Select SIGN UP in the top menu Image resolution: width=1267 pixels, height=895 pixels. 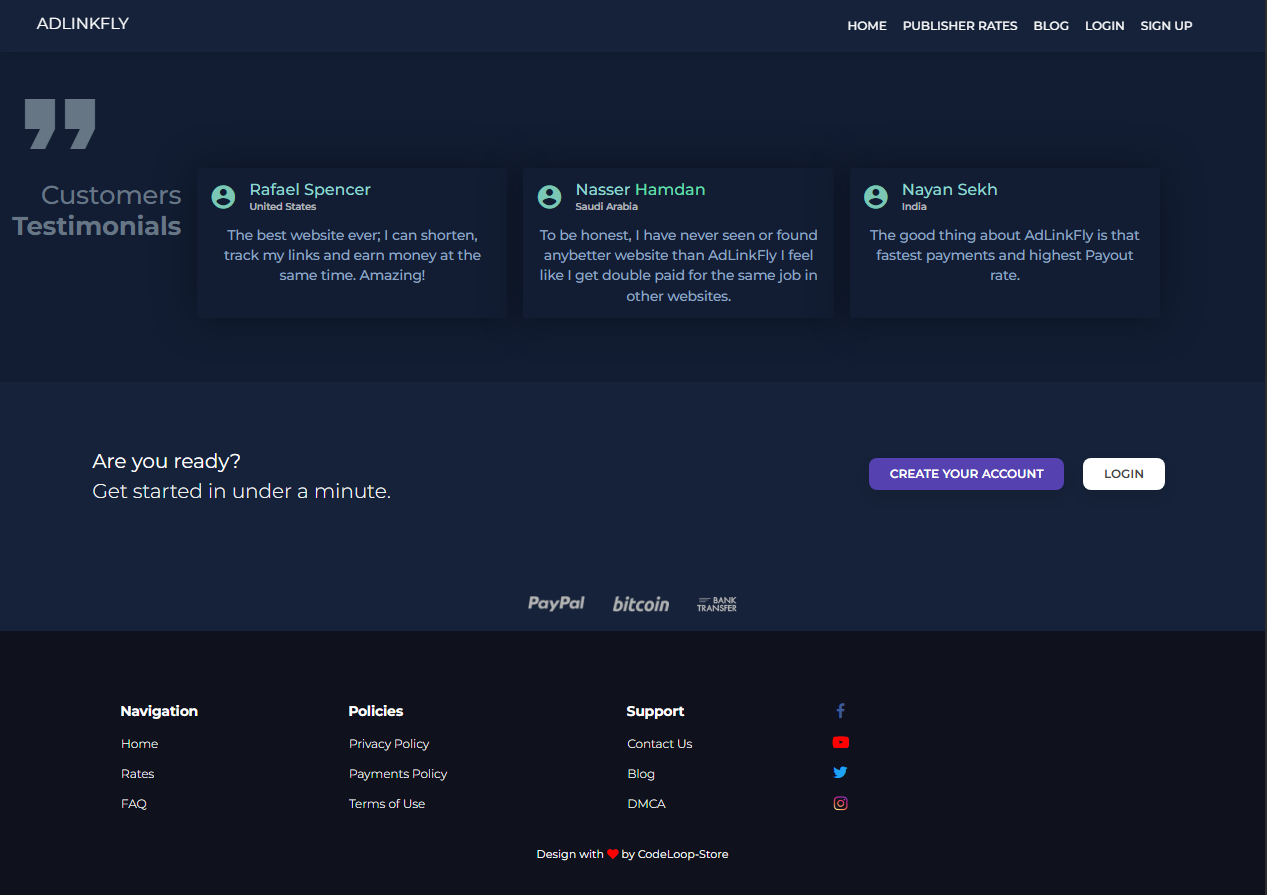1166,26
